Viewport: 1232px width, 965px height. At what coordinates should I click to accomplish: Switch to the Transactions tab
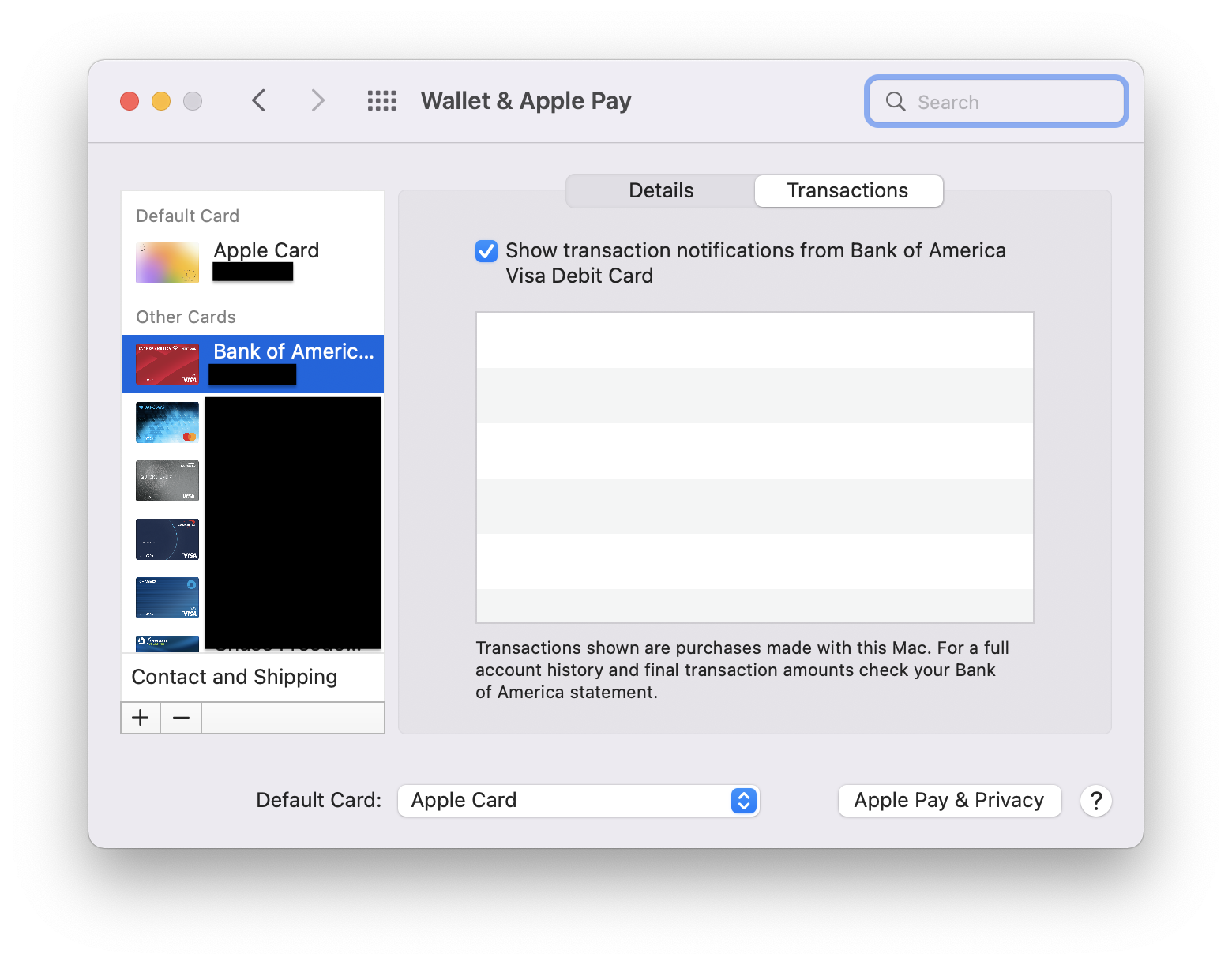pyautogui.click(x=847, y=190)
